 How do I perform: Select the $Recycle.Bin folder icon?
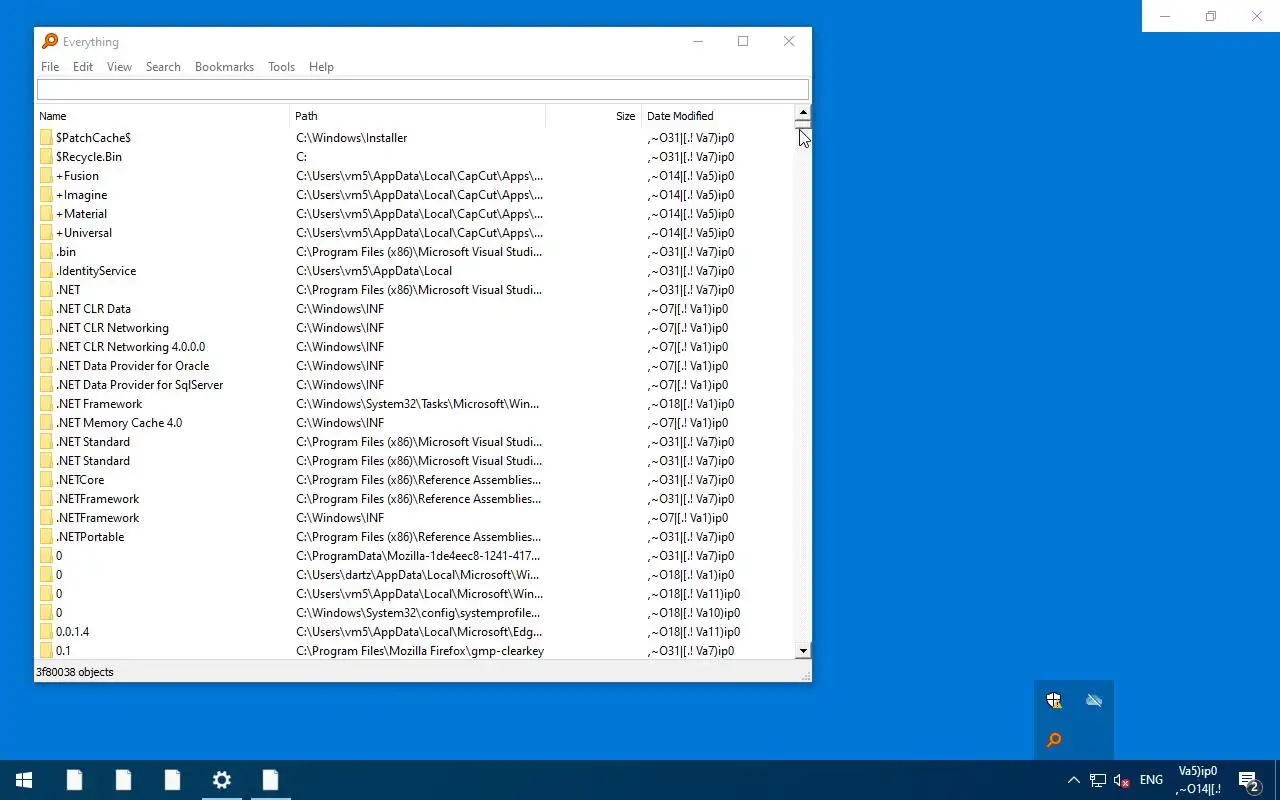(46, 157)
